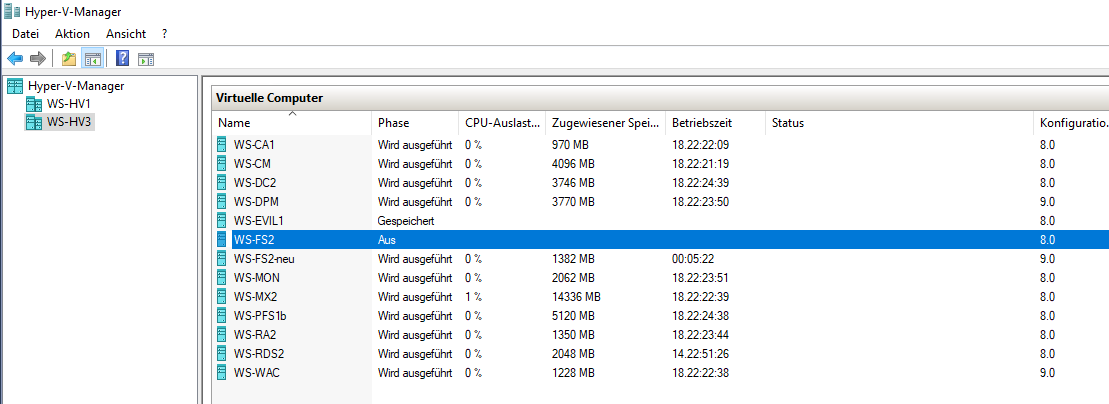Click the VM icon beside WS-MX2
This screenshot has width=1109, height=404.
(222, 296)
